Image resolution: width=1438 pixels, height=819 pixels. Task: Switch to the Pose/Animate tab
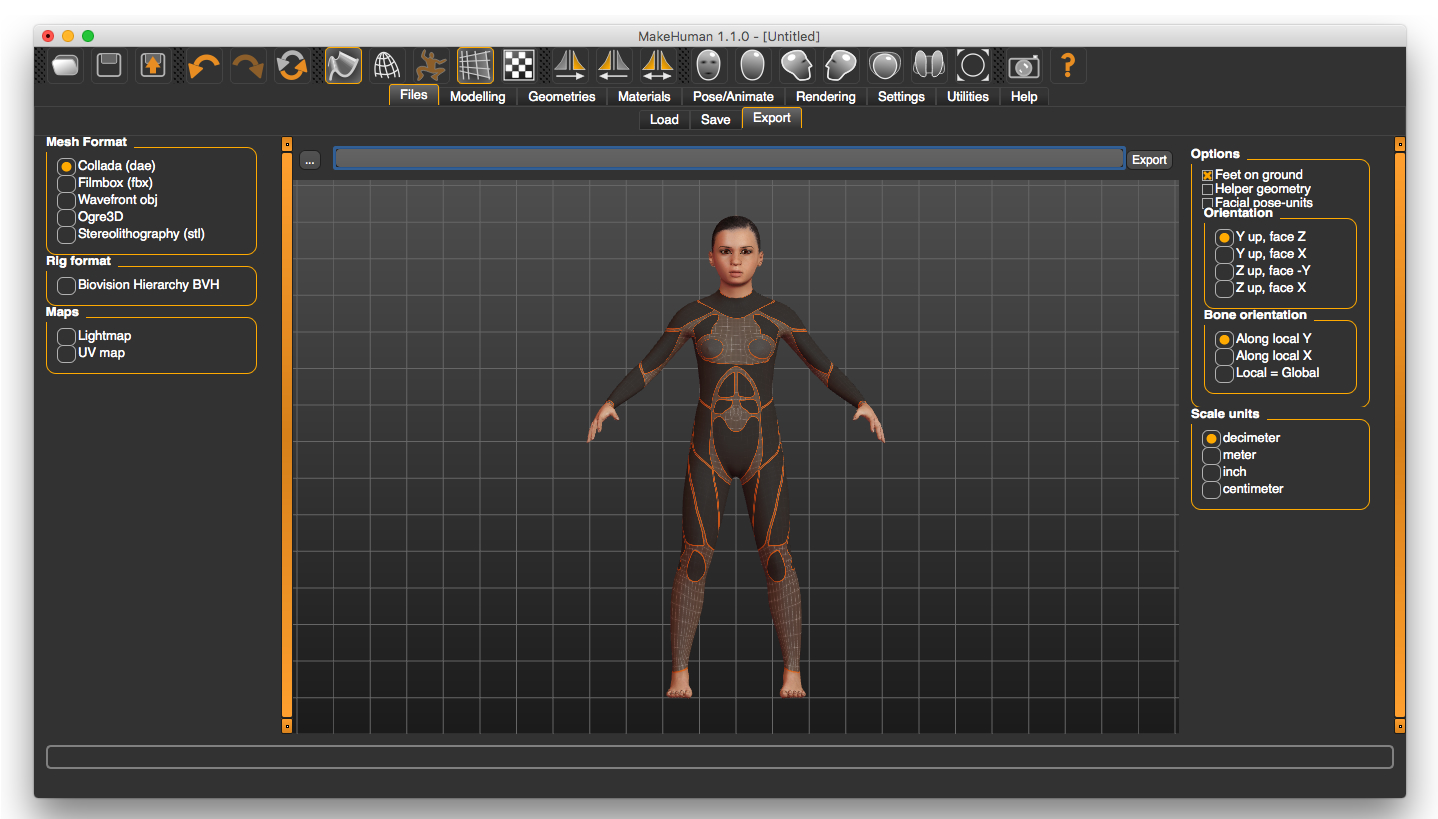(x=734, y=96)
